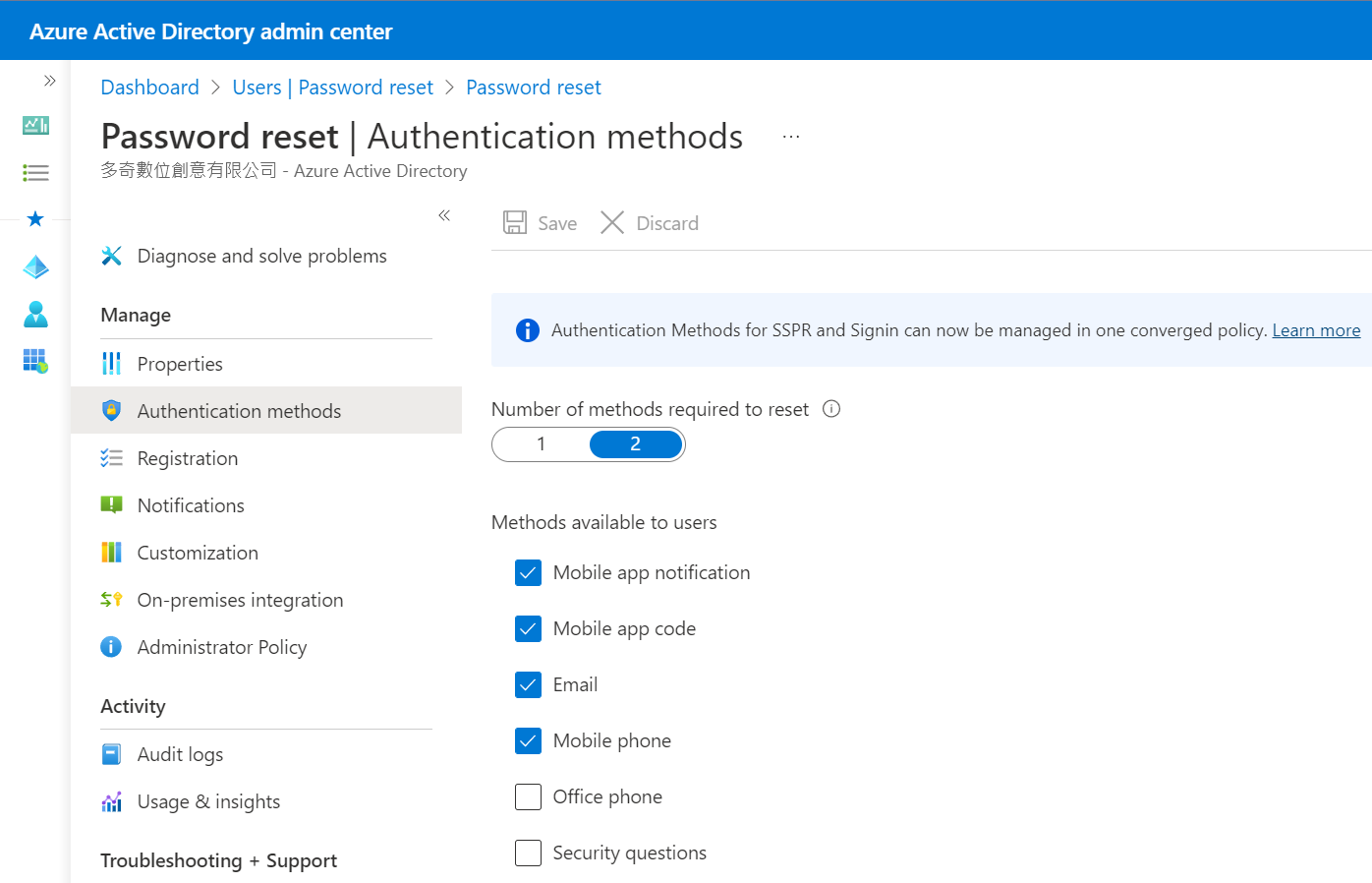
Task: Click the Discard button label
Action: click(x=667, y=223)
